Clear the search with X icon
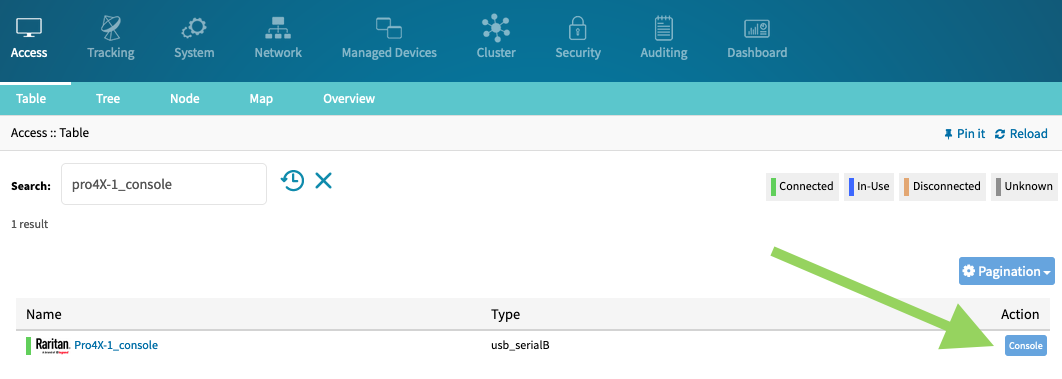This screenshot has height=379, width=1062. [324, 181]
